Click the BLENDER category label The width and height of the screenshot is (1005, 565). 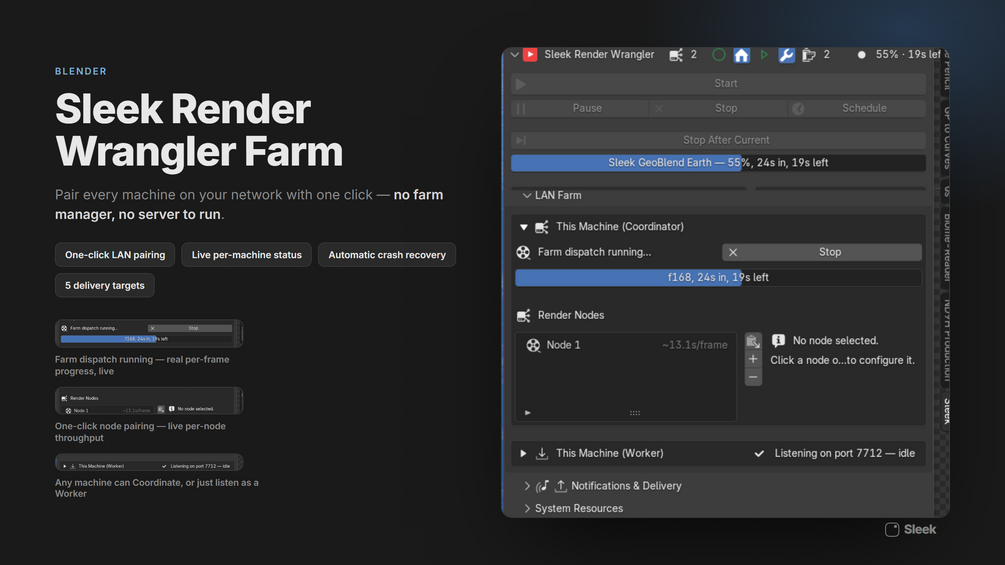(81, 71)
